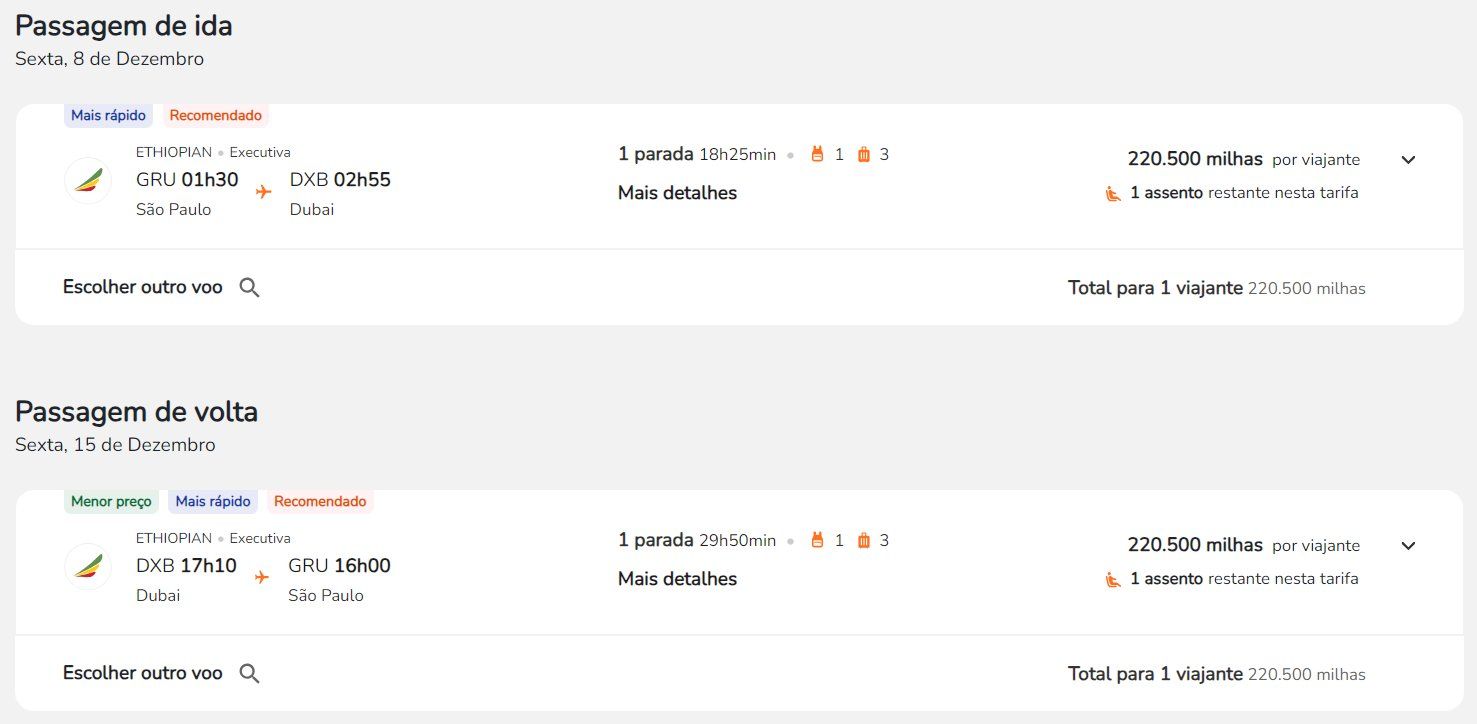Image resolution: width=1477 pixels, height=724 pixels.
Task: Click the suitcase checked-bag icon on outbound flight
Action: 864,154
